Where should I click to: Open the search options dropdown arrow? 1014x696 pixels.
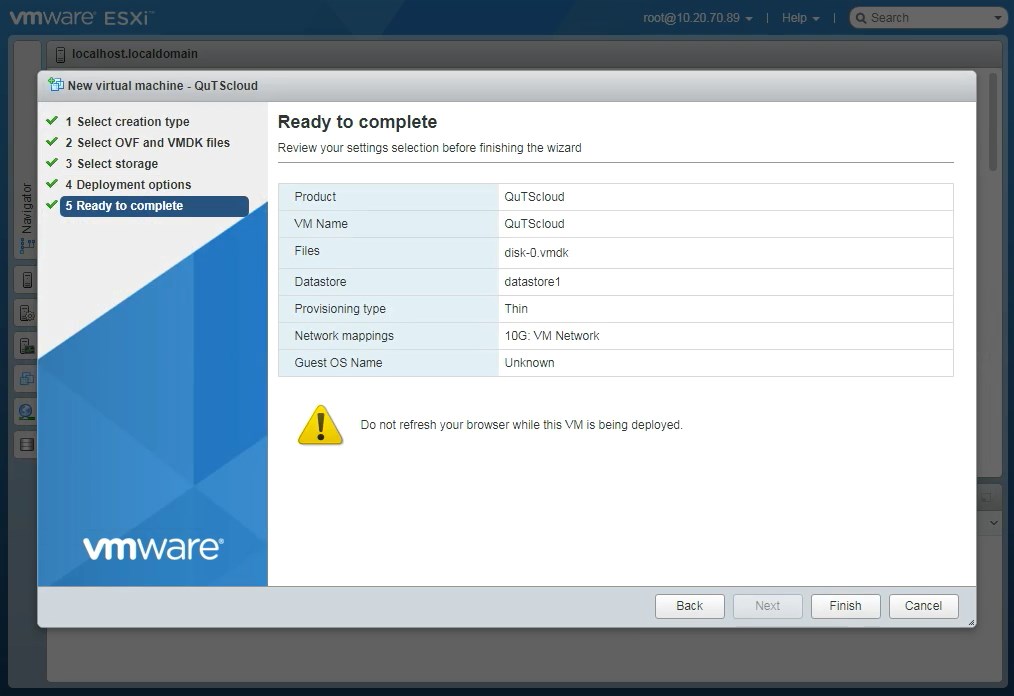998,18
